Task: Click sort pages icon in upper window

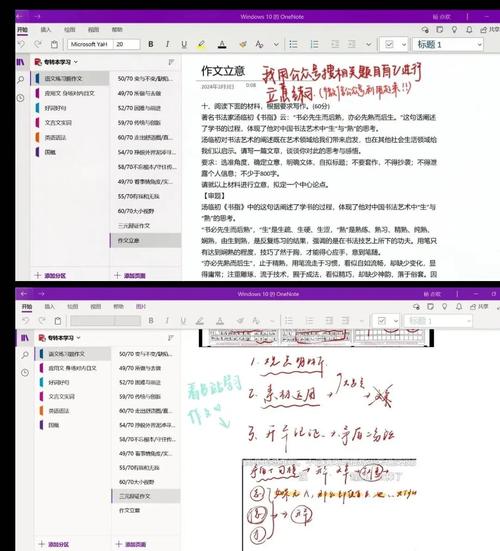Action: [x=171, y=62]
